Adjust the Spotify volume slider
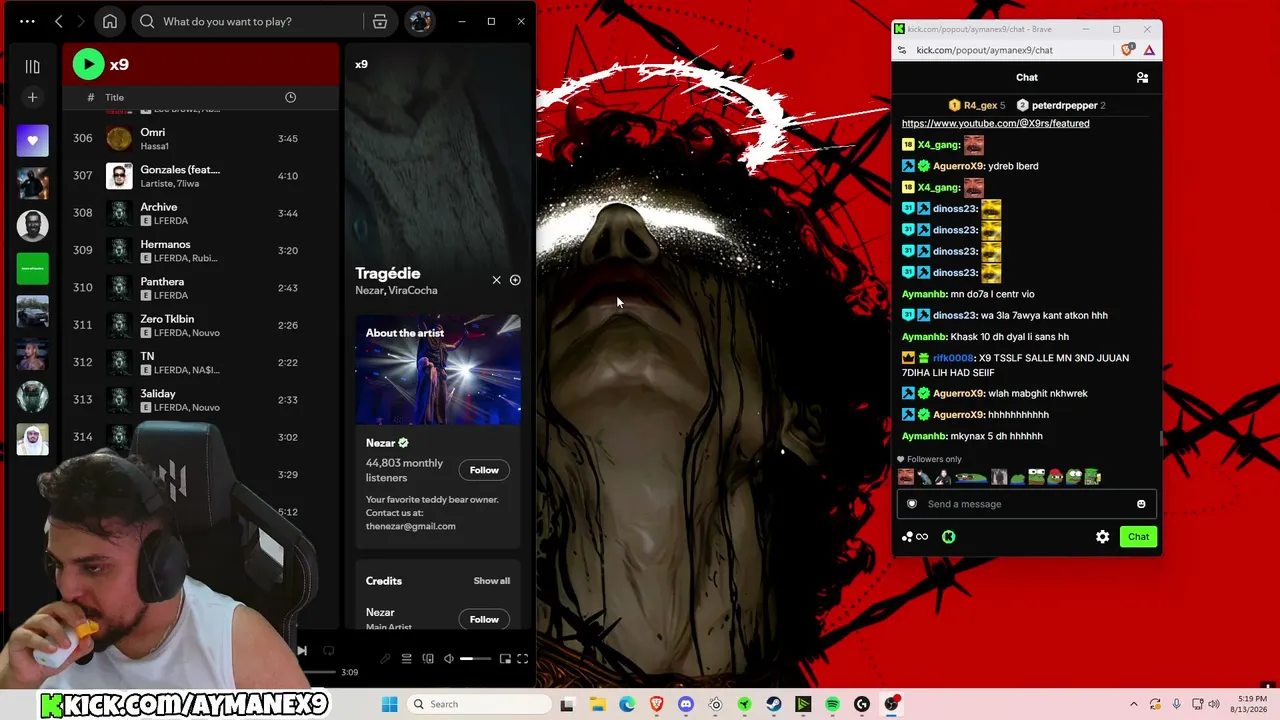Screen dimensions: 1280x720 click(x=475, y=659)
